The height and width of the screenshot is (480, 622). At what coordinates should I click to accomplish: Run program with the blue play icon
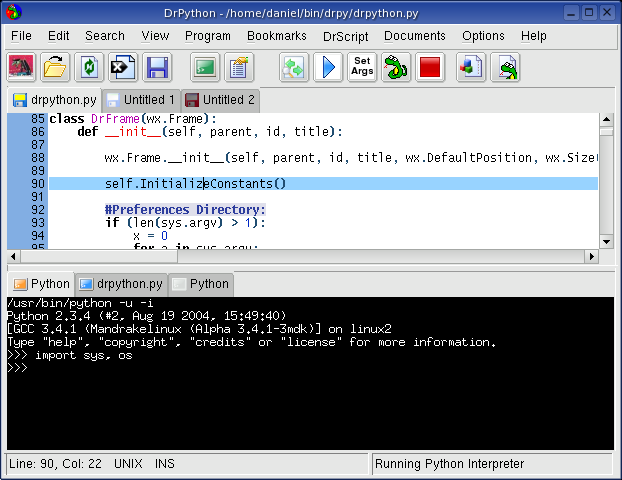[x=328, y=67]
